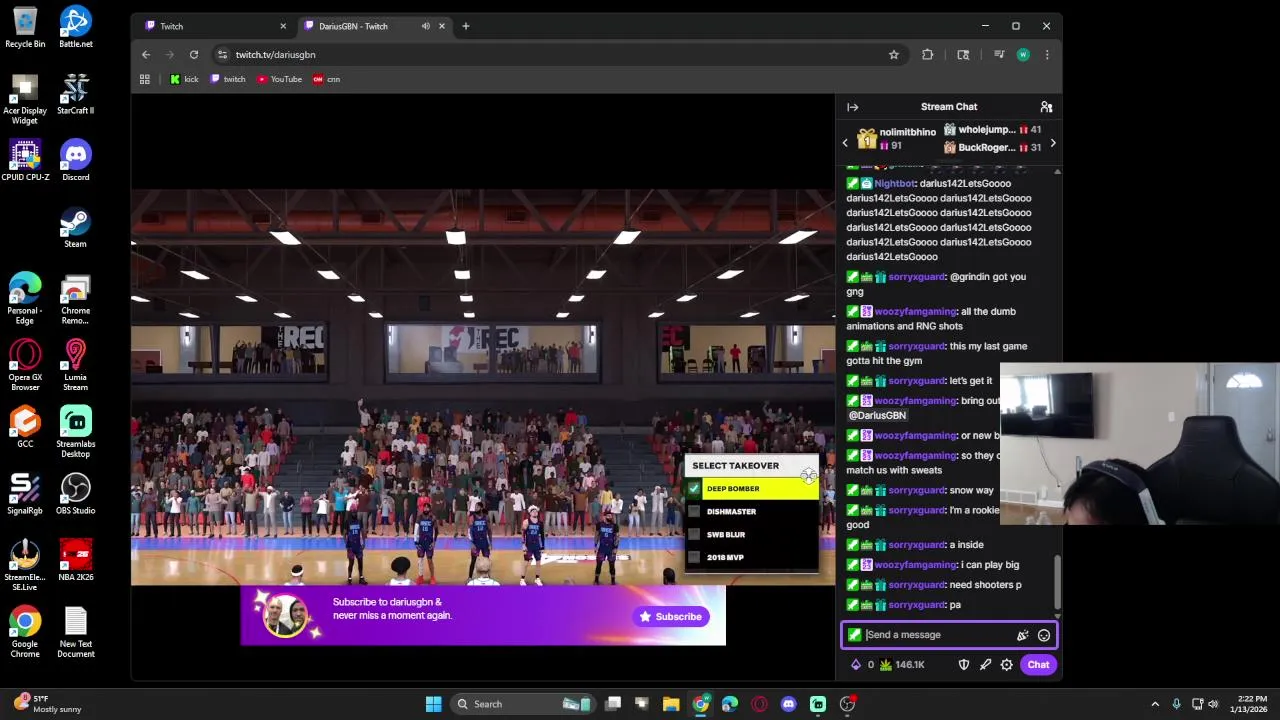Screen dimensions: 1280x720
Task: Open Chrome profile avatar
Action: click(1023, 55)
